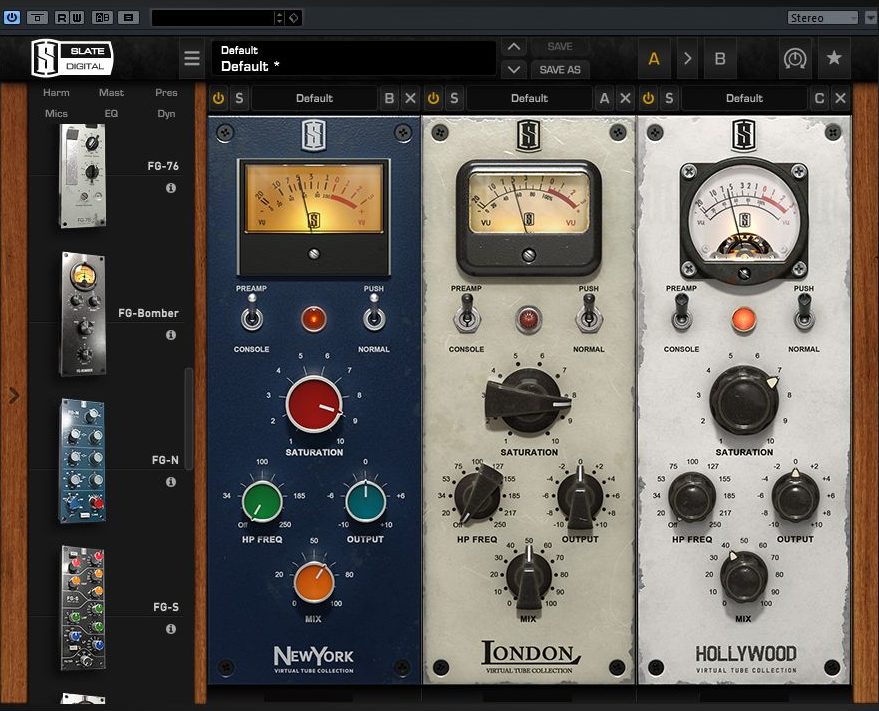Open the Mast module category tab
The image size is (879, 711).
pyautogui.click(x=111, y=93)
